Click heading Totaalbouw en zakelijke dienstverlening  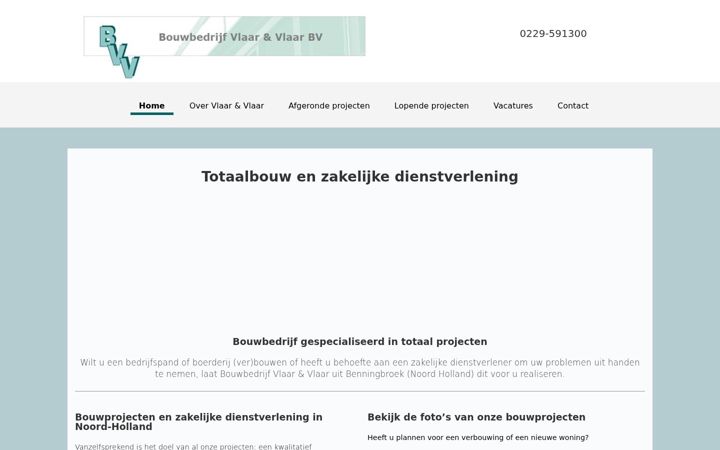point(360,177)
